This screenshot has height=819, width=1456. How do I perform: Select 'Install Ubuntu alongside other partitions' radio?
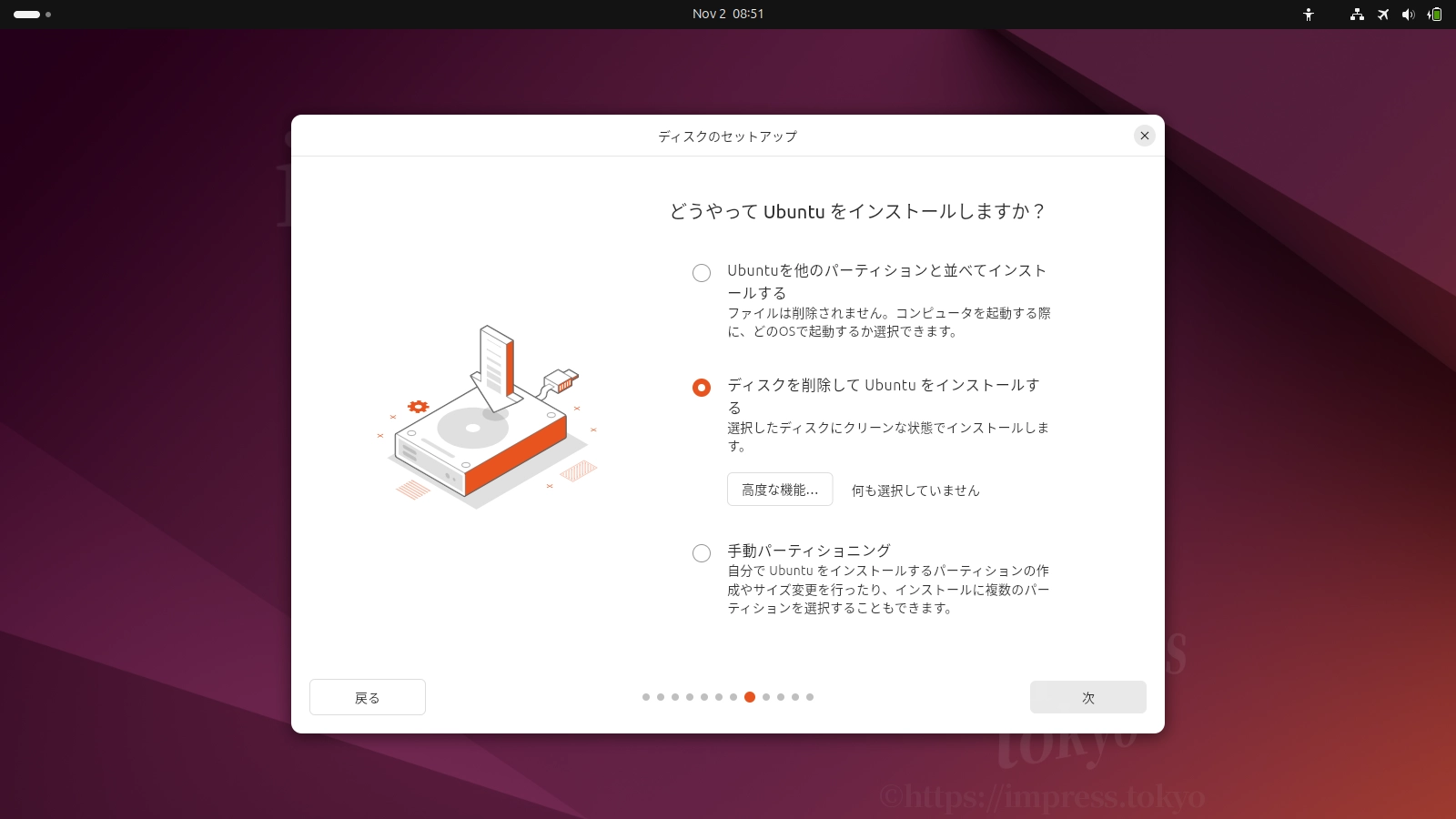click(702, 273)
